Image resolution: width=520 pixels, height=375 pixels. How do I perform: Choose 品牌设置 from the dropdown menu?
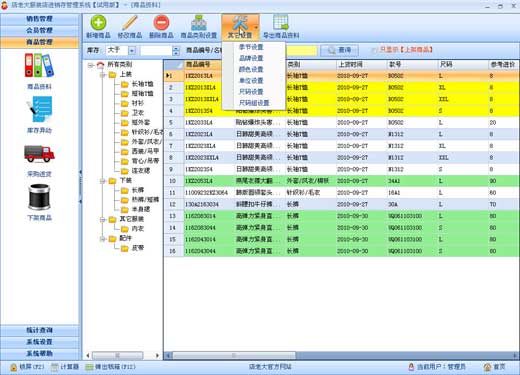click(251, 58)
